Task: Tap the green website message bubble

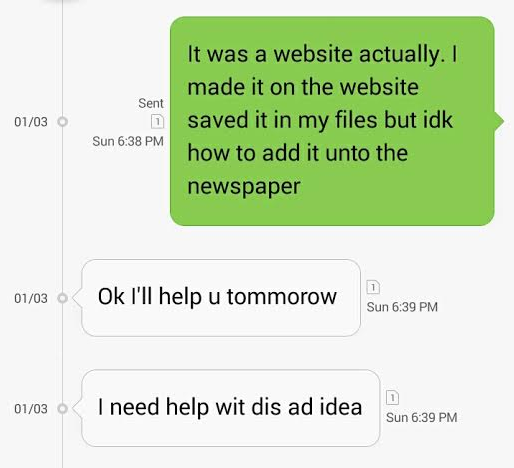Action: [332, 121]
